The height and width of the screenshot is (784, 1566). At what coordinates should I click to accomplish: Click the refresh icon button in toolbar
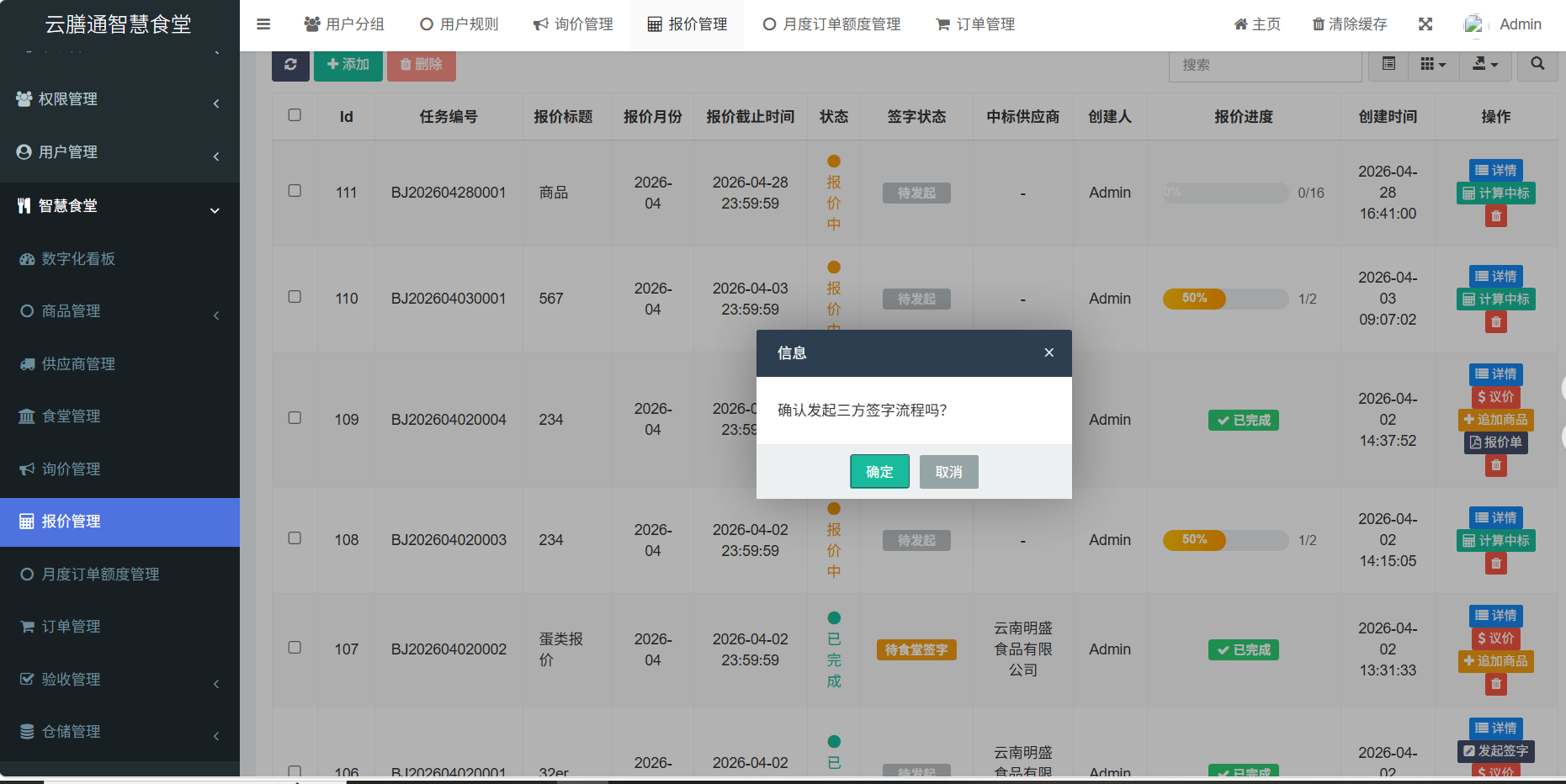coord(290,65)
